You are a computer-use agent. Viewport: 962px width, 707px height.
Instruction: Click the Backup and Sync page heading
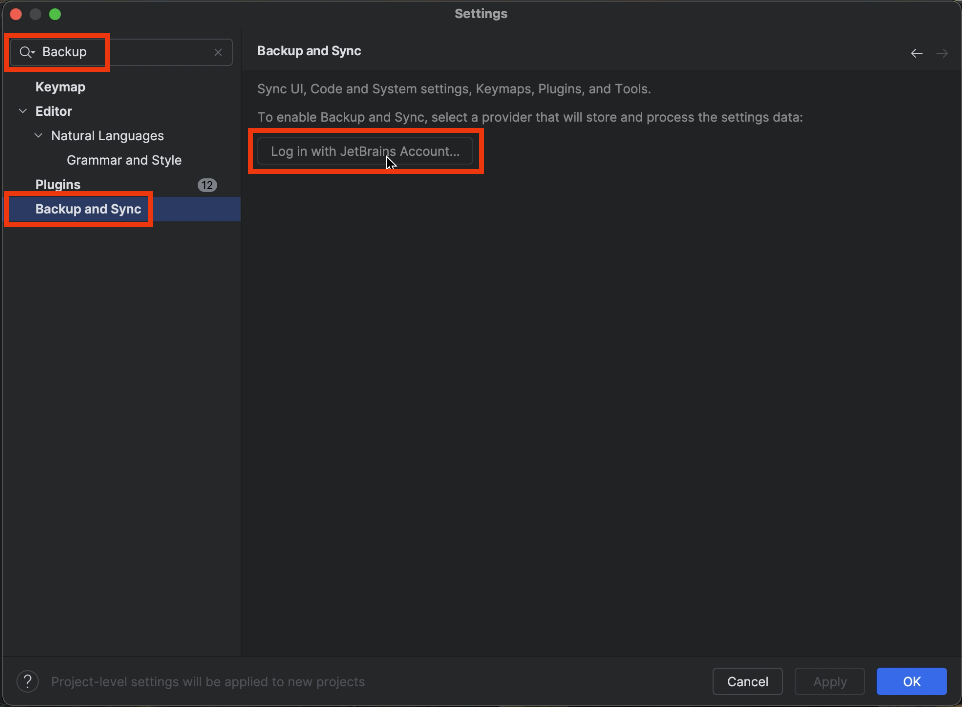click(x=309, y=51)
